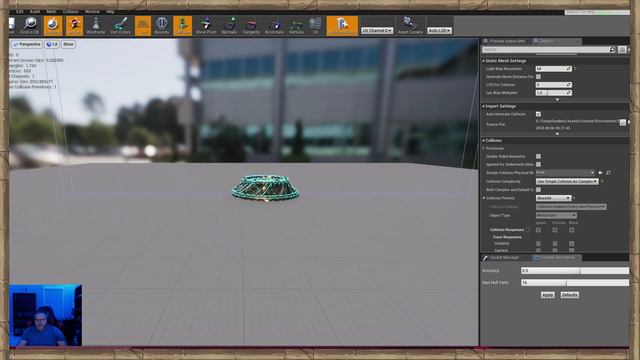This screenshot has width=640, height=360.
Task: Switch to the Socket Manager tab
Action: coord(505,258)
